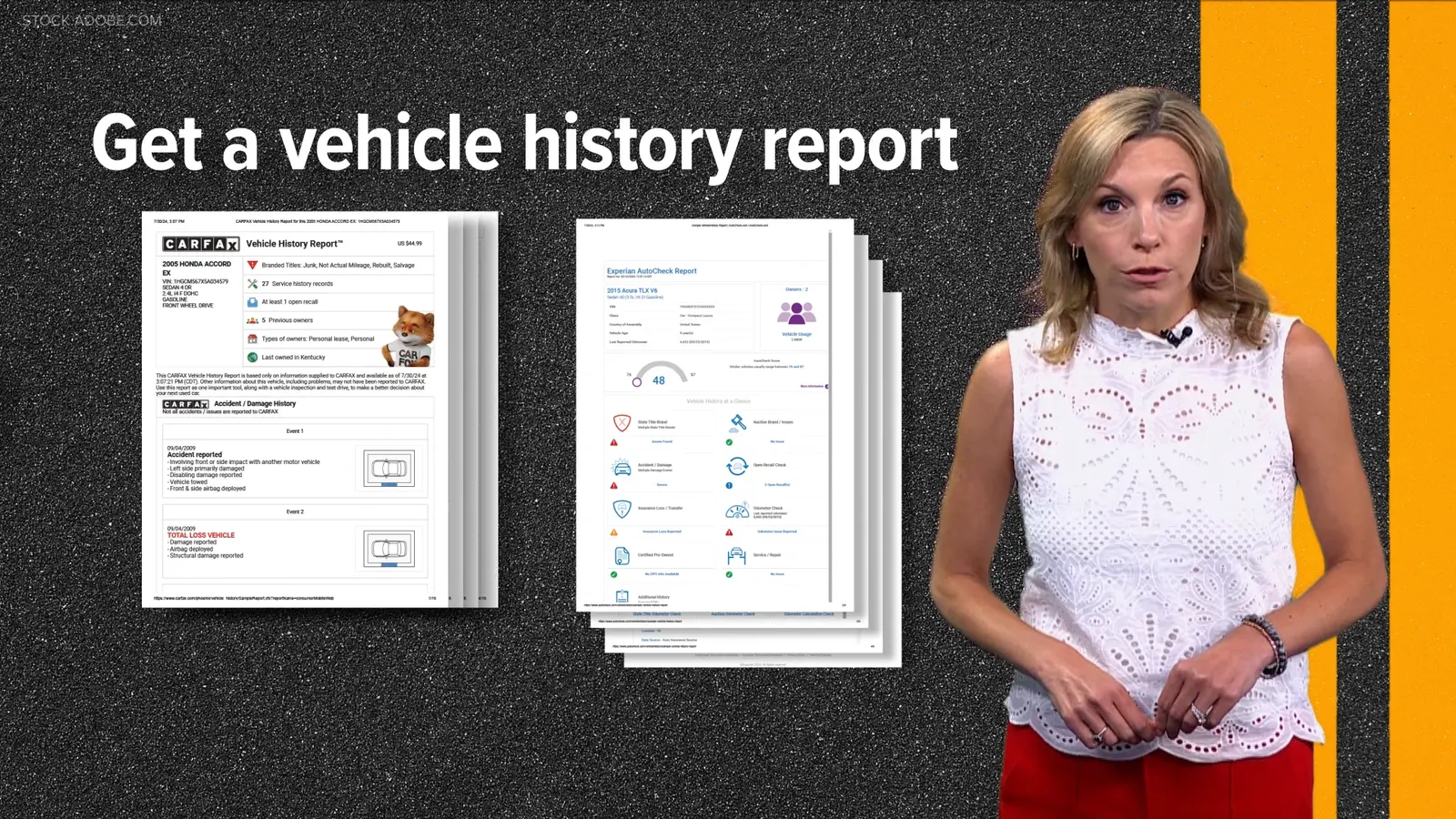This screenshot has width=1456, height=819.
Task: Click the green check under Service / Repair
Action: [729, 574]
